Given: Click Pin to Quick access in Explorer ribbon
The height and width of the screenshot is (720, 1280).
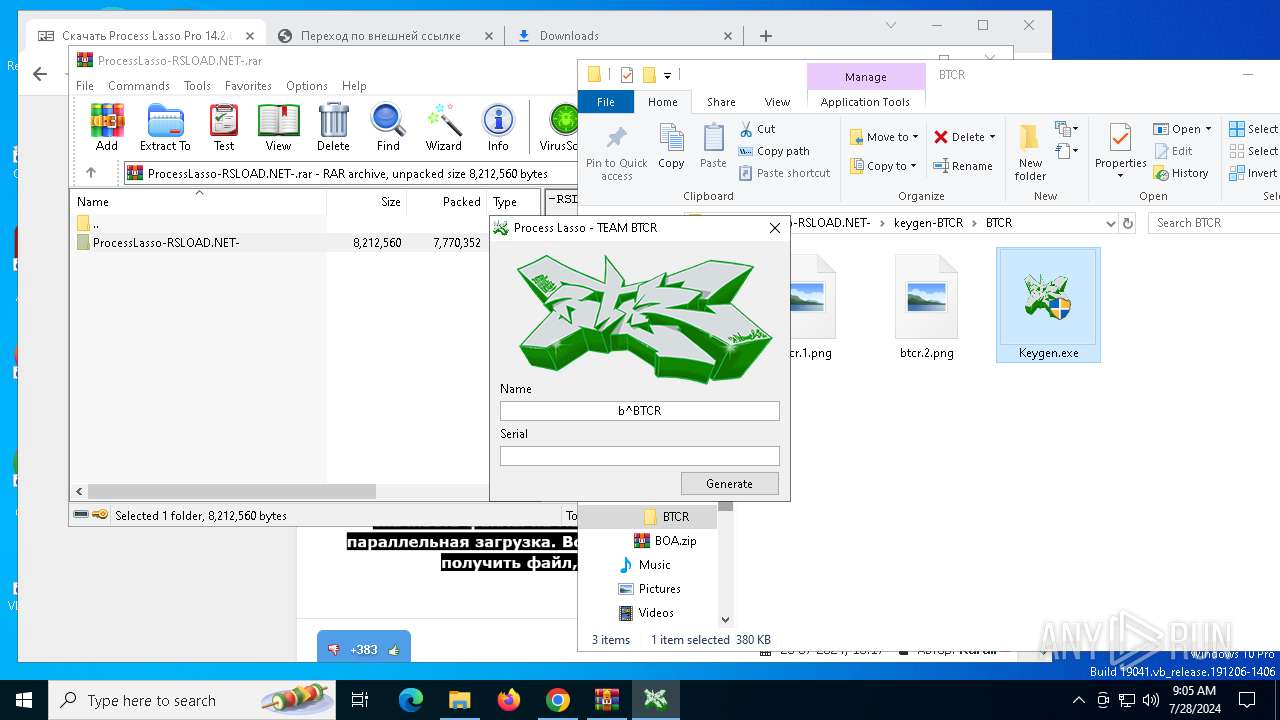Looking at the screenshot, I should [x=617, y=152].
